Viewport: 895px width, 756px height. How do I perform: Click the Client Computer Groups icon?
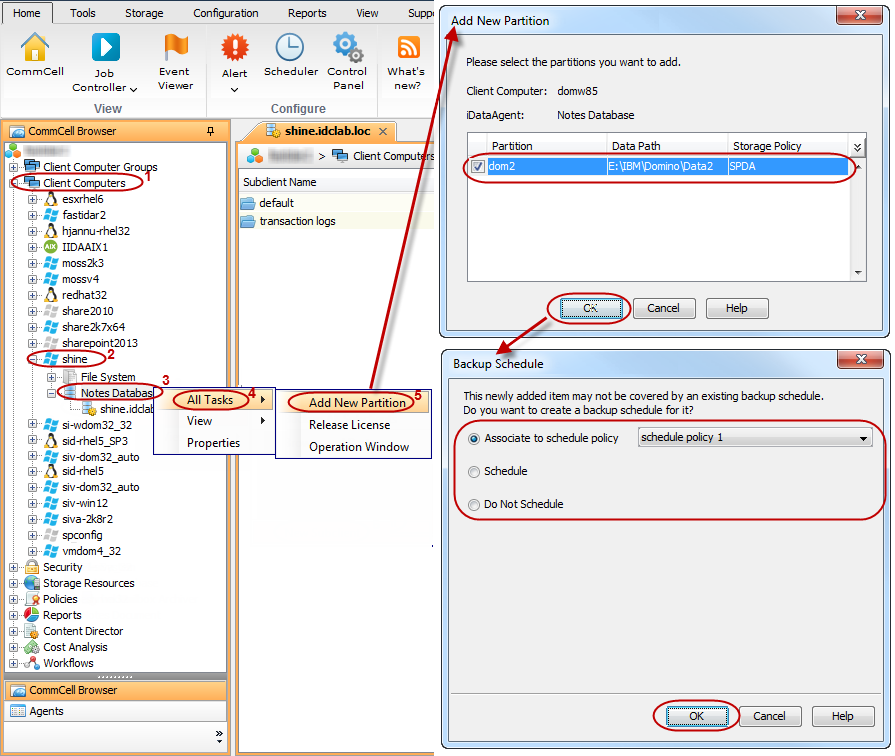pyautogui.click(x=33, y=166)
